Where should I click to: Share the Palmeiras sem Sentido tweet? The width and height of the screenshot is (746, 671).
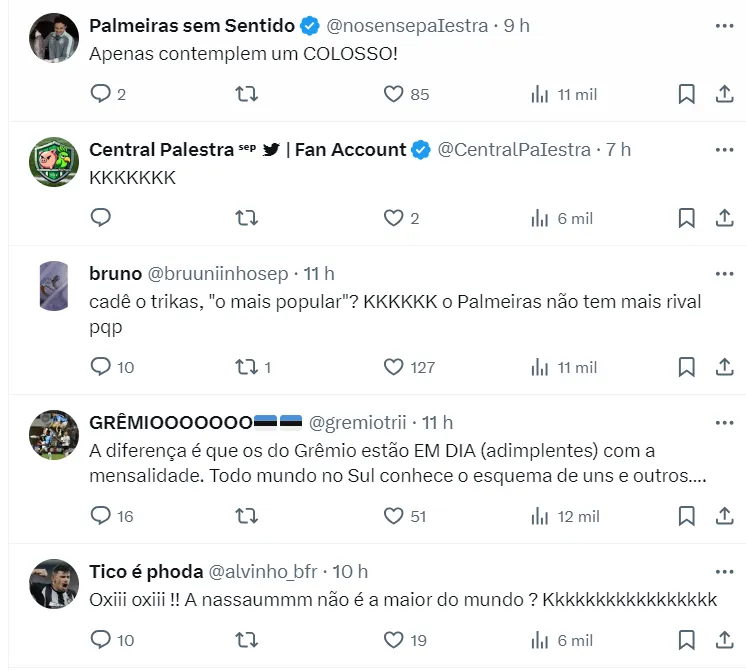click(x=725, y=94)
